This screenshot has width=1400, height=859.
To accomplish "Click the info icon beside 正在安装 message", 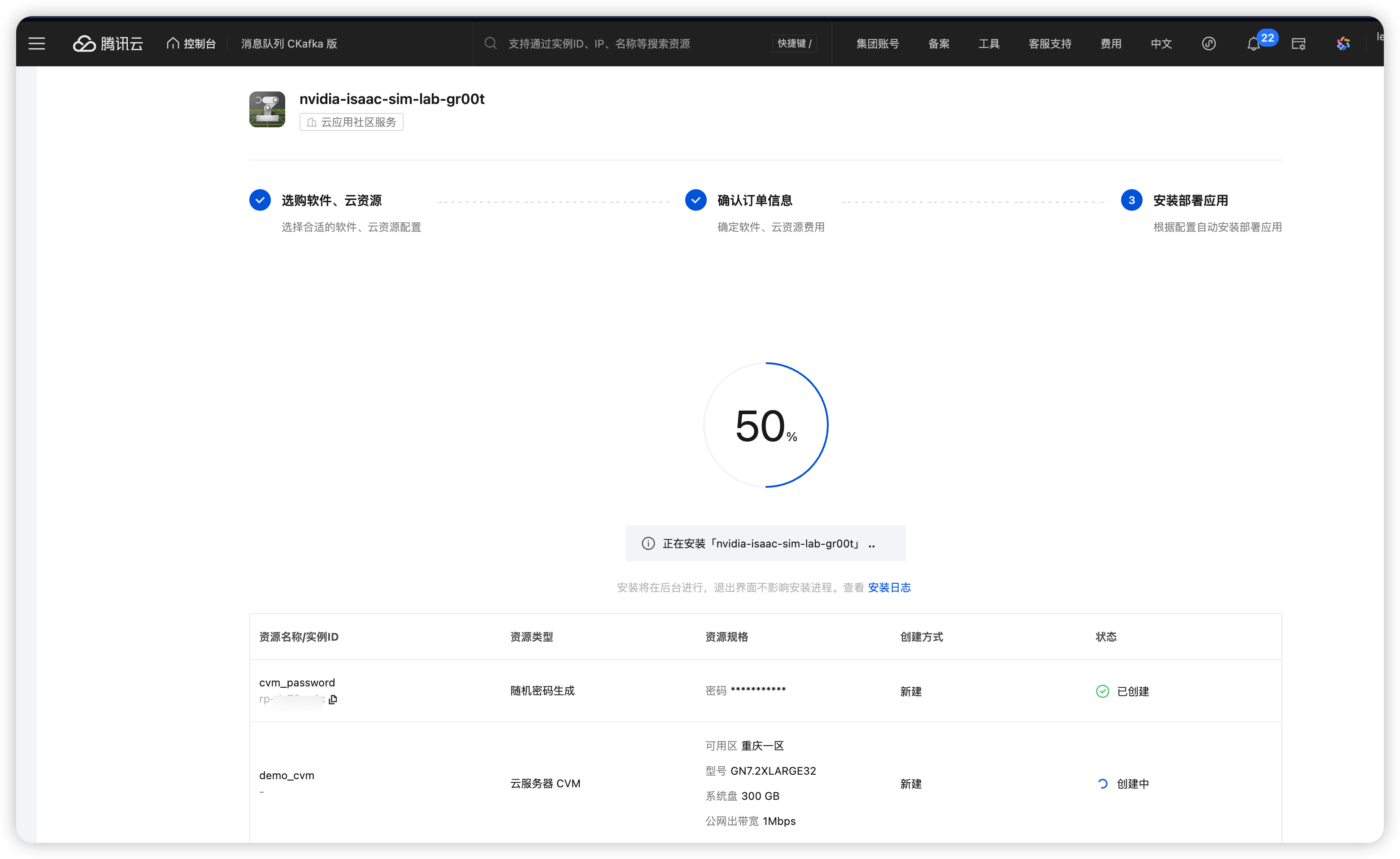I will 648,544.
